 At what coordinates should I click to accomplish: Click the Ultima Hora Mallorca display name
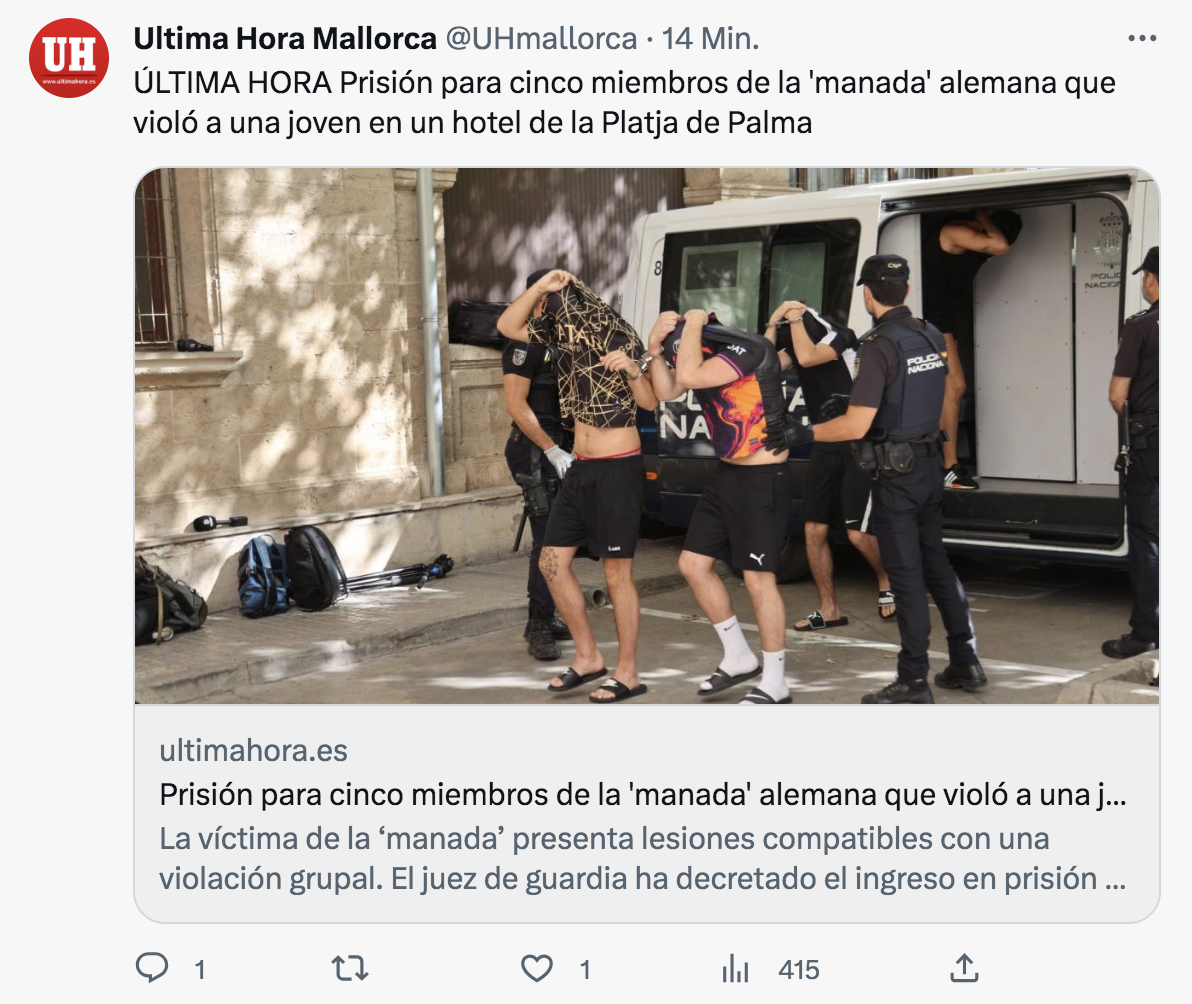tap(285, 38)
